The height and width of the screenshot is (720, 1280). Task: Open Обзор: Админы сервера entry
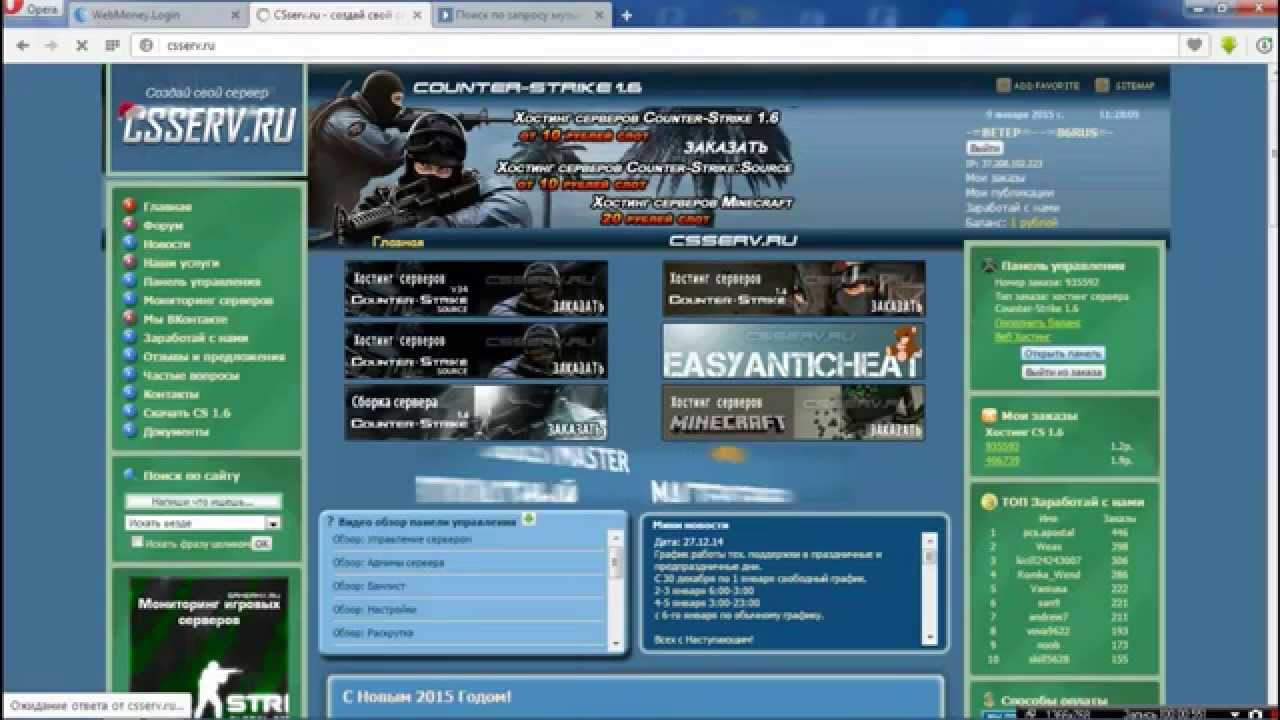[389, 563]
